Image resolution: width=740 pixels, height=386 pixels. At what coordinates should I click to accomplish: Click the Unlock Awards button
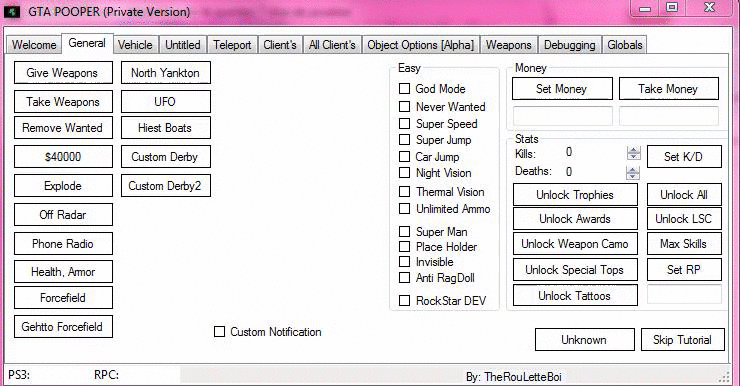tap(575, 219)
